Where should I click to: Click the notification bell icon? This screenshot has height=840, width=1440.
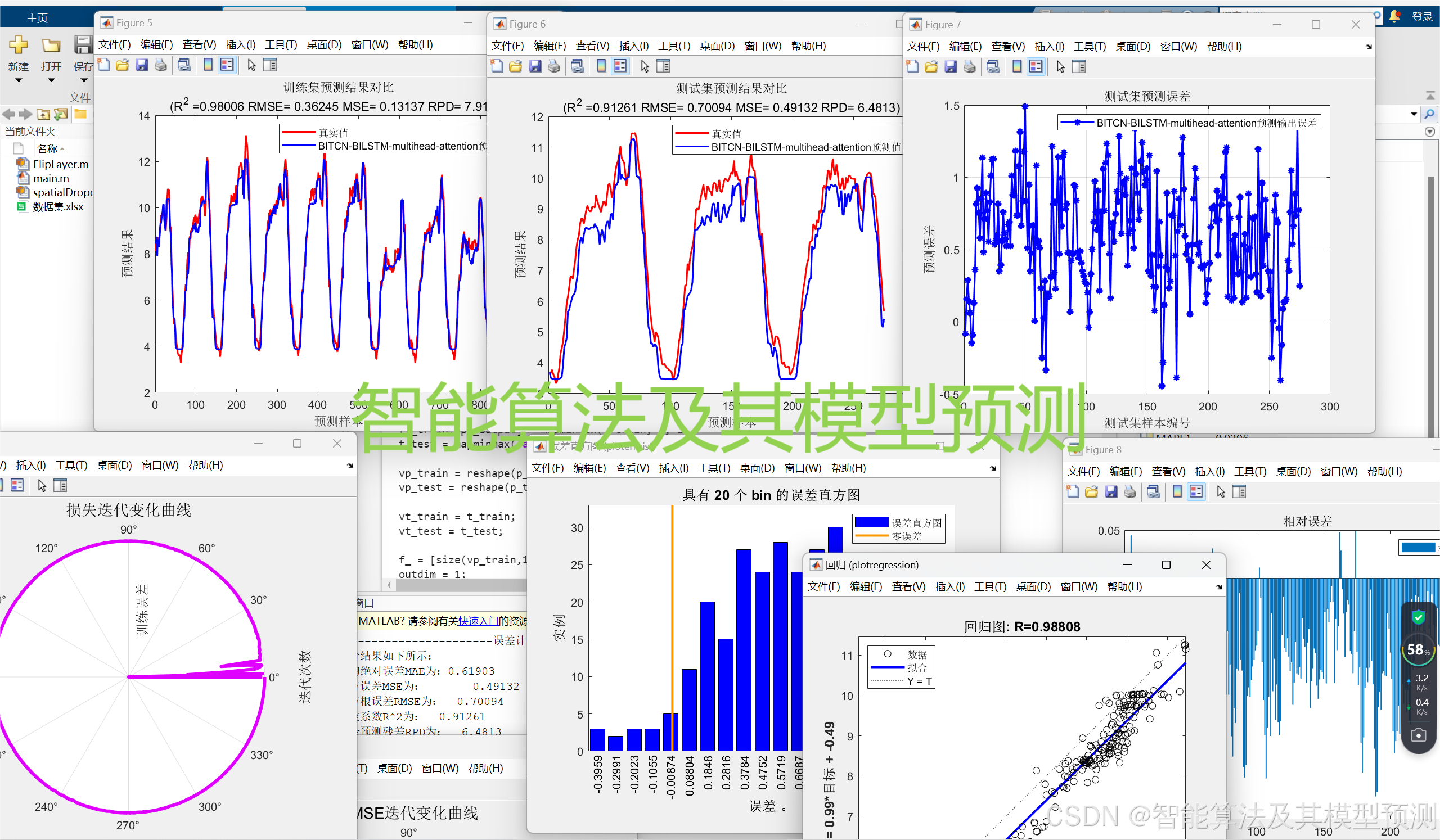tap(1394, 16)
